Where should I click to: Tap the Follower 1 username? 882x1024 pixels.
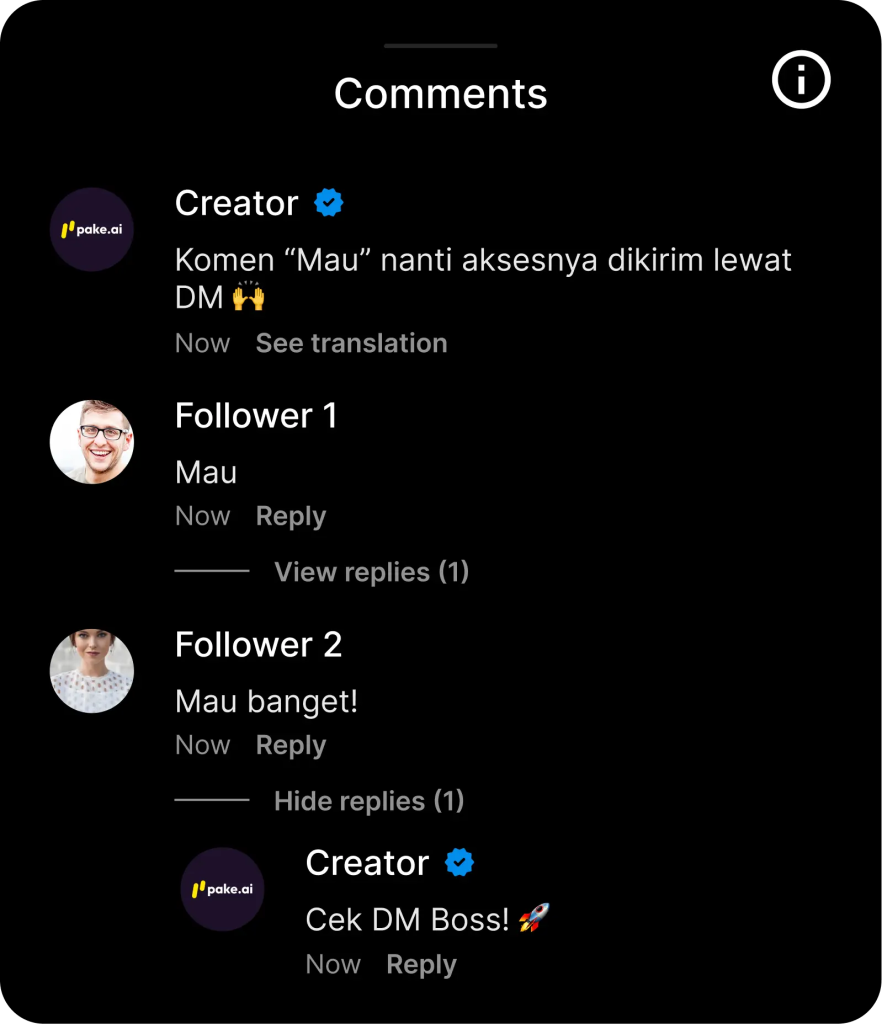coord(256,416)
